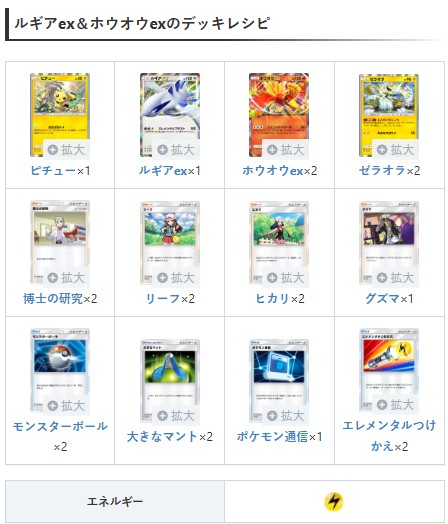Follow the ホウオウex text link

pos(273,170)
